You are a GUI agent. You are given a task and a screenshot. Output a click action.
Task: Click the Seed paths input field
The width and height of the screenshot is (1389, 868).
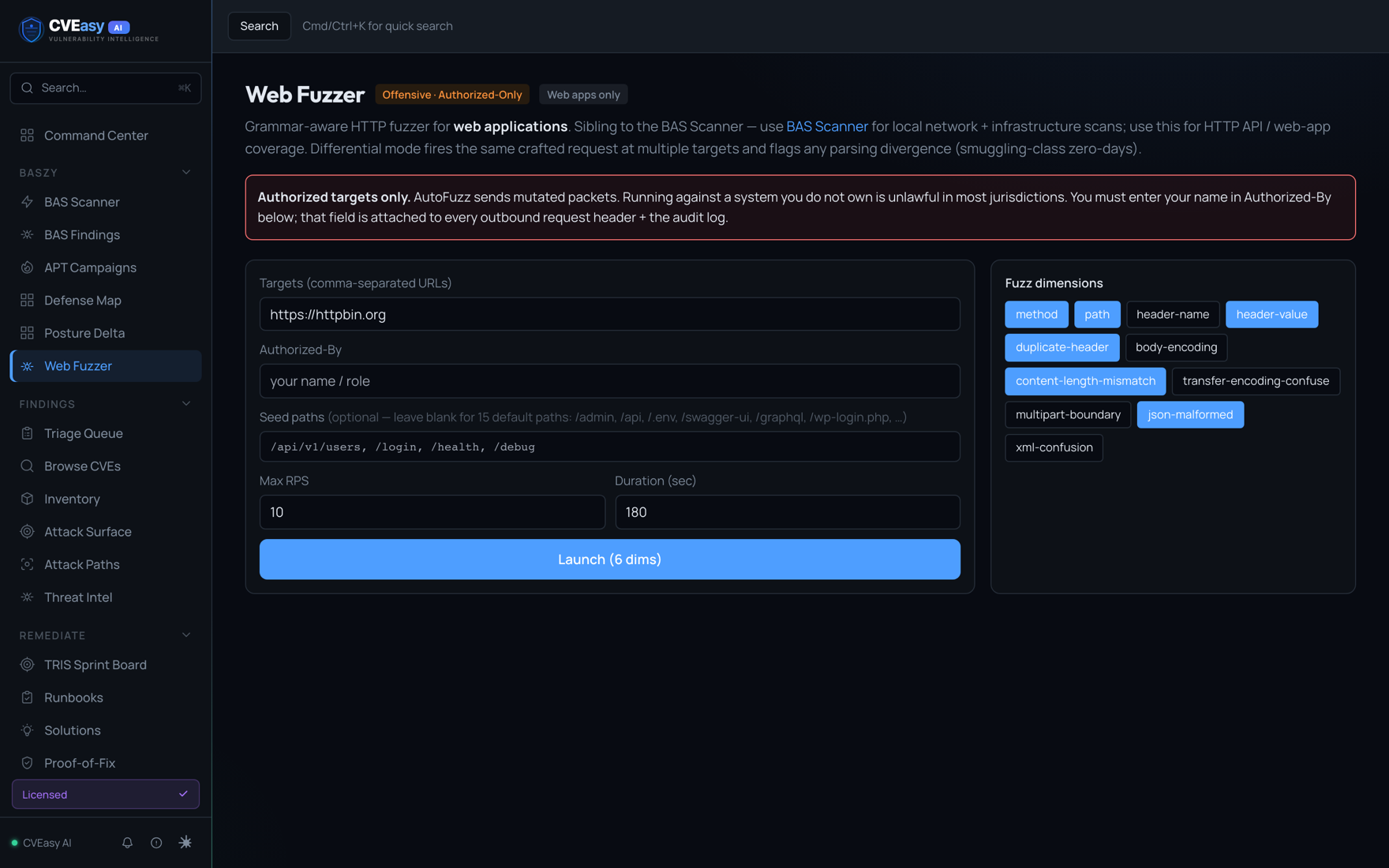click(609, 447)
